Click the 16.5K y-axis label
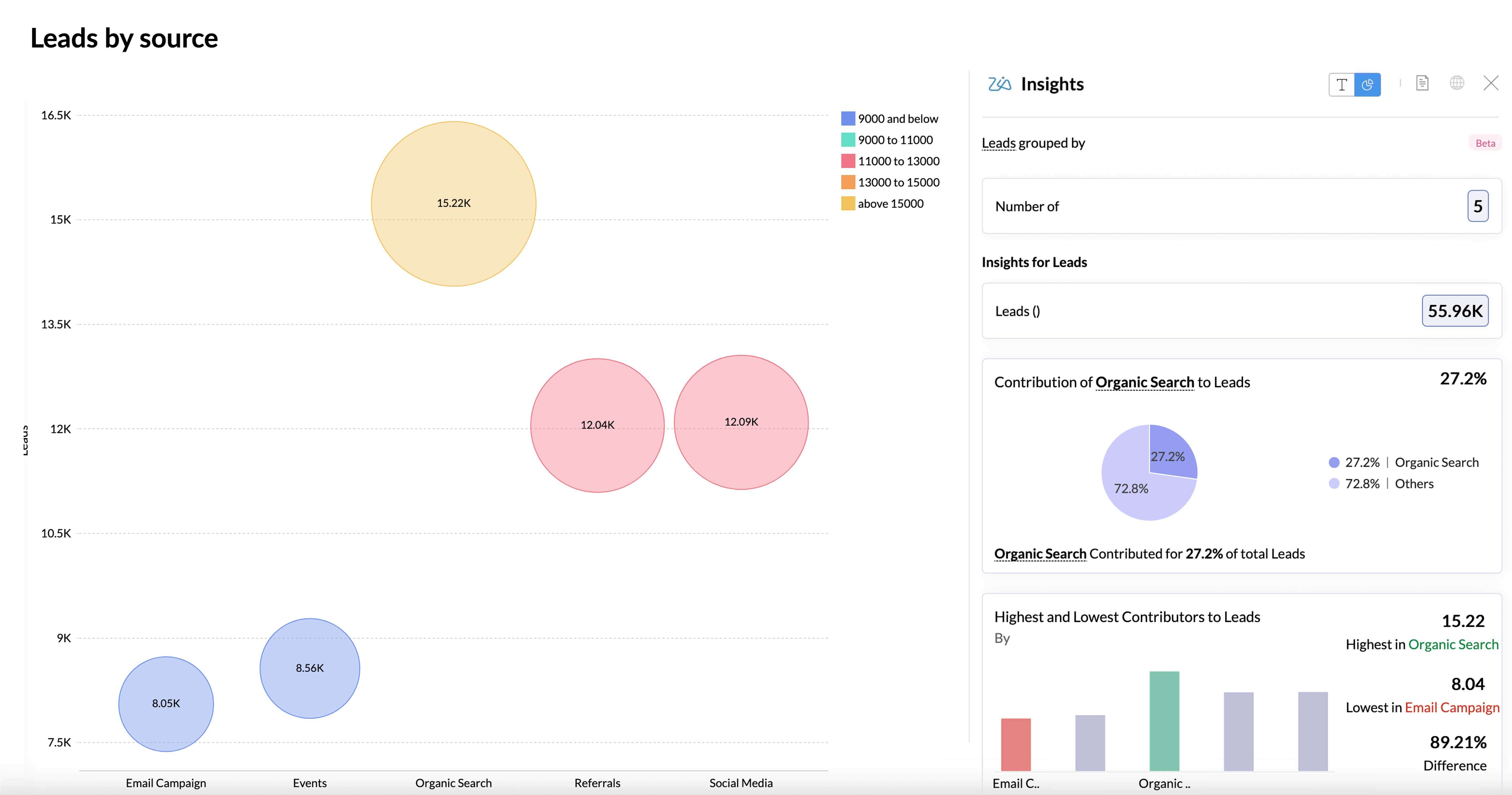 (56, 115)
